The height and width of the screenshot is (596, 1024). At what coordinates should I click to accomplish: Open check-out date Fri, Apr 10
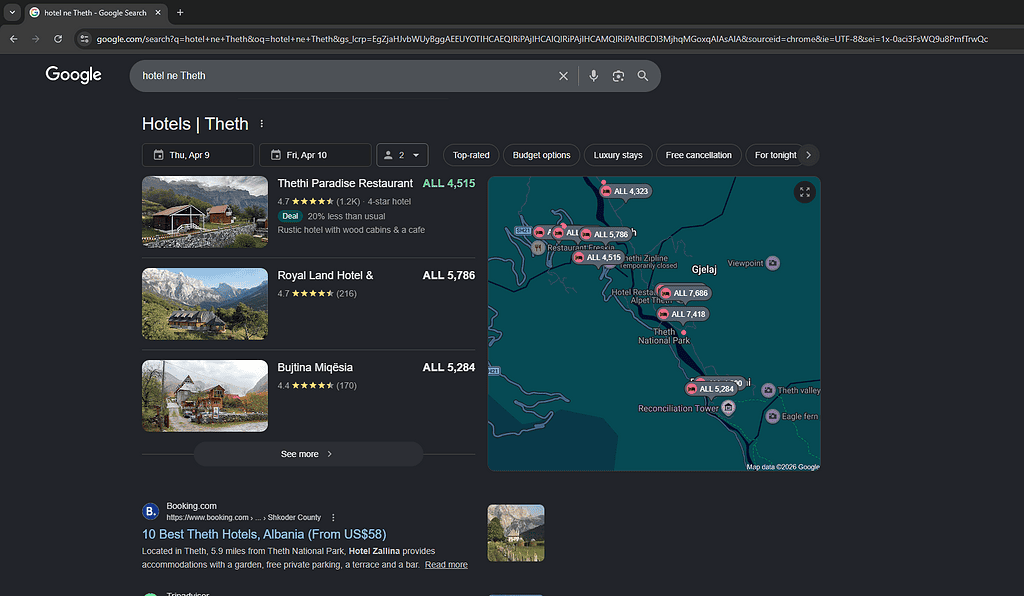coord(315,155)
